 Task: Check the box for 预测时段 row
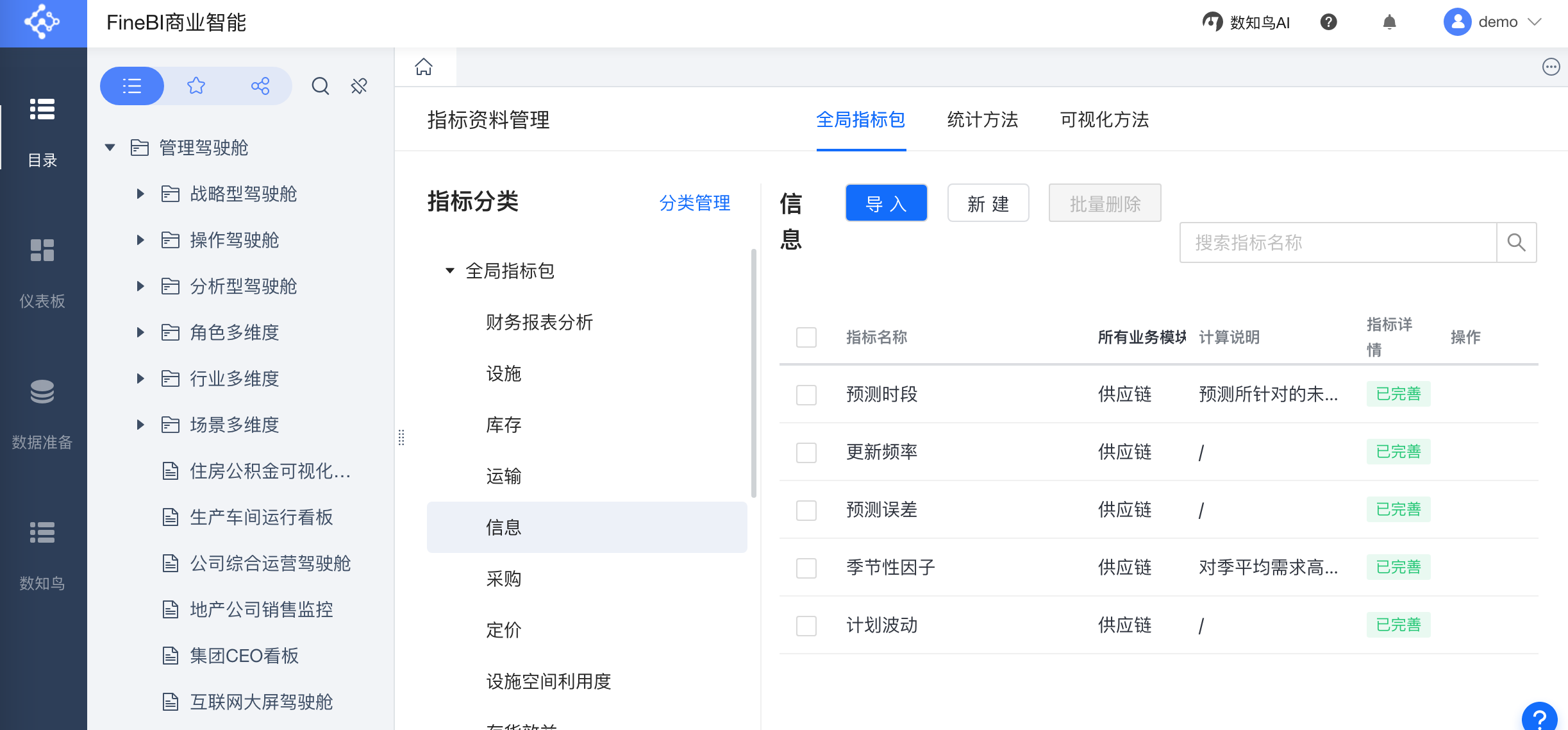(x=806, y=395)
